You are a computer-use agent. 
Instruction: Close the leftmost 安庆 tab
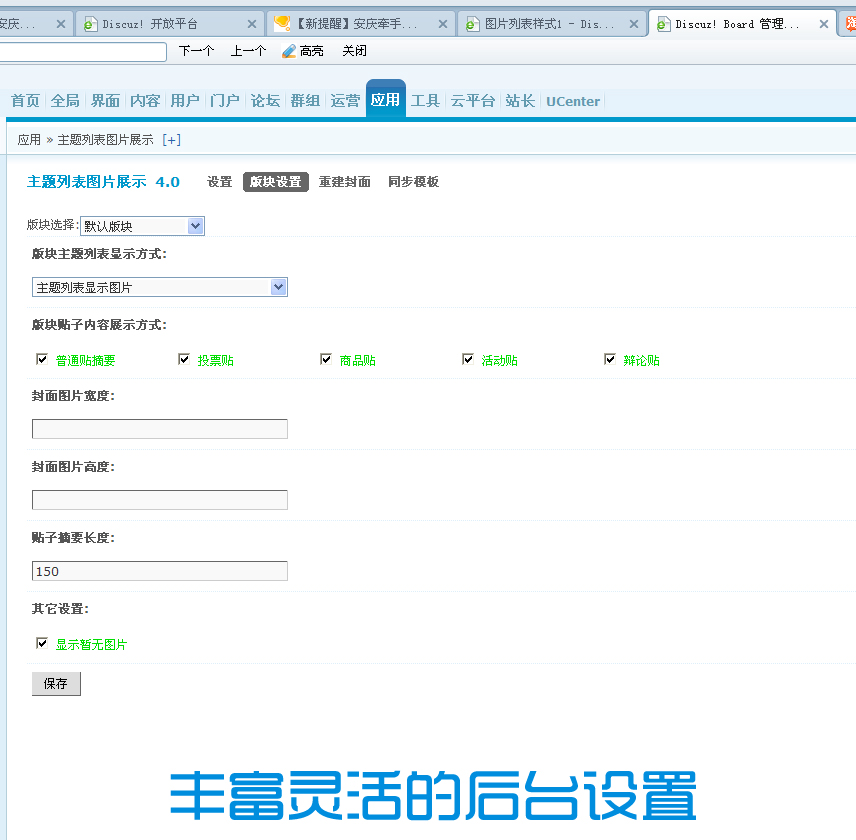click(x=61, y=24)
